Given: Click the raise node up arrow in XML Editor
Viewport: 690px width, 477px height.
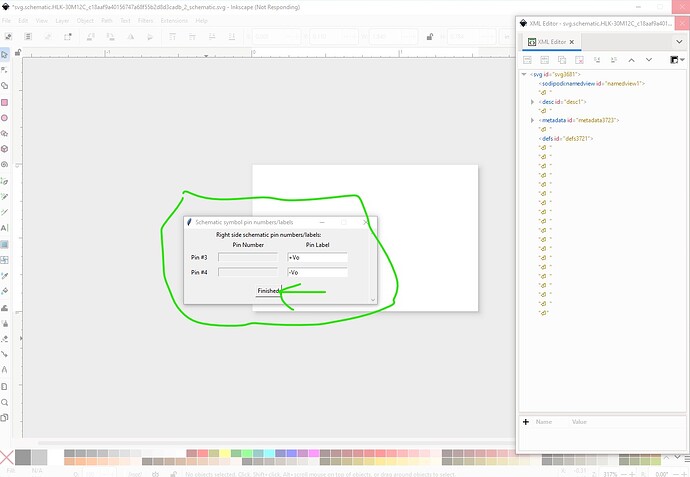Looking at the screenshot, I should (631, 60).
